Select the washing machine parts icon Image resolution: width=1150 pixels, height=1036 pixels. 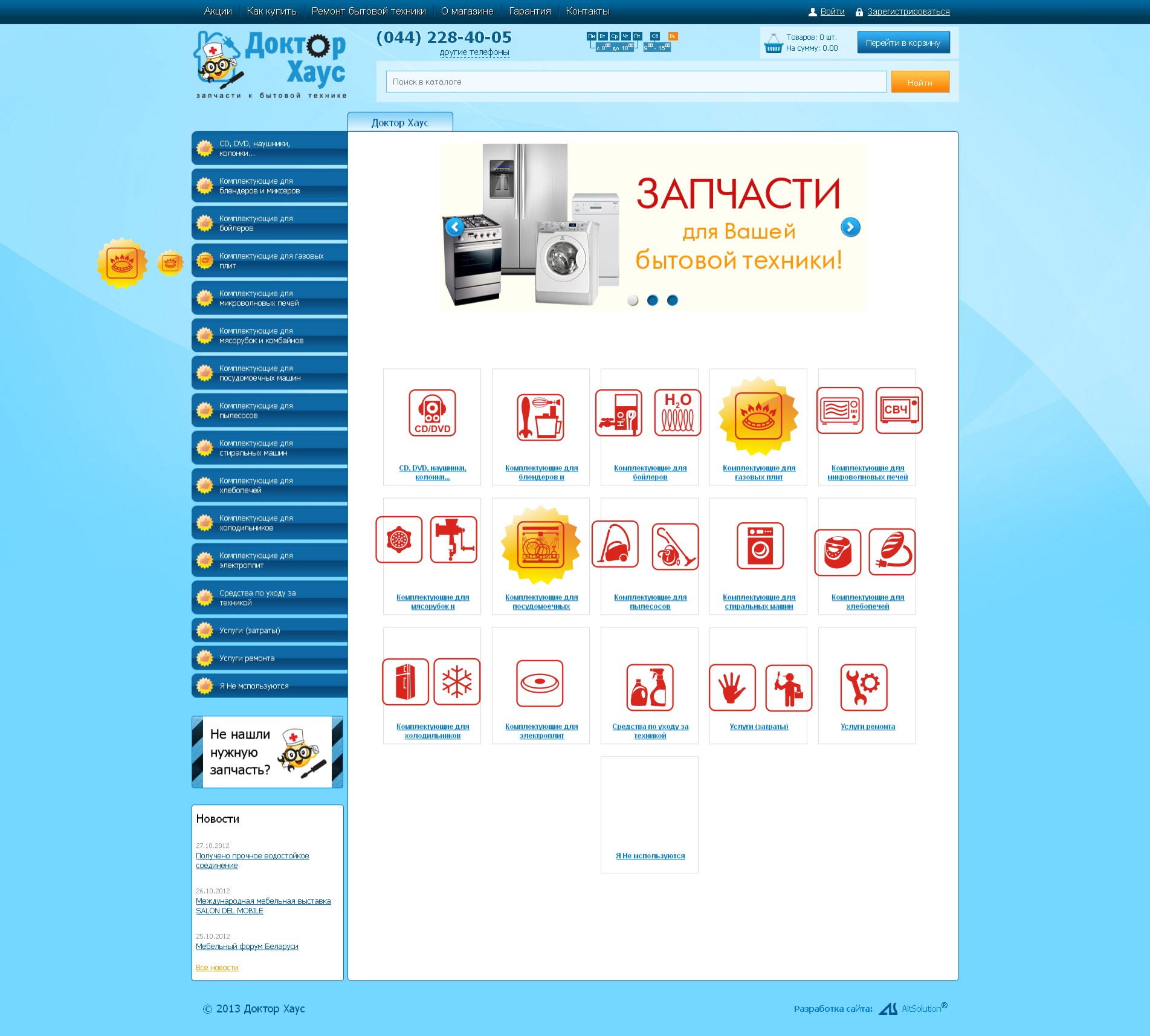(x=760, y=546)
